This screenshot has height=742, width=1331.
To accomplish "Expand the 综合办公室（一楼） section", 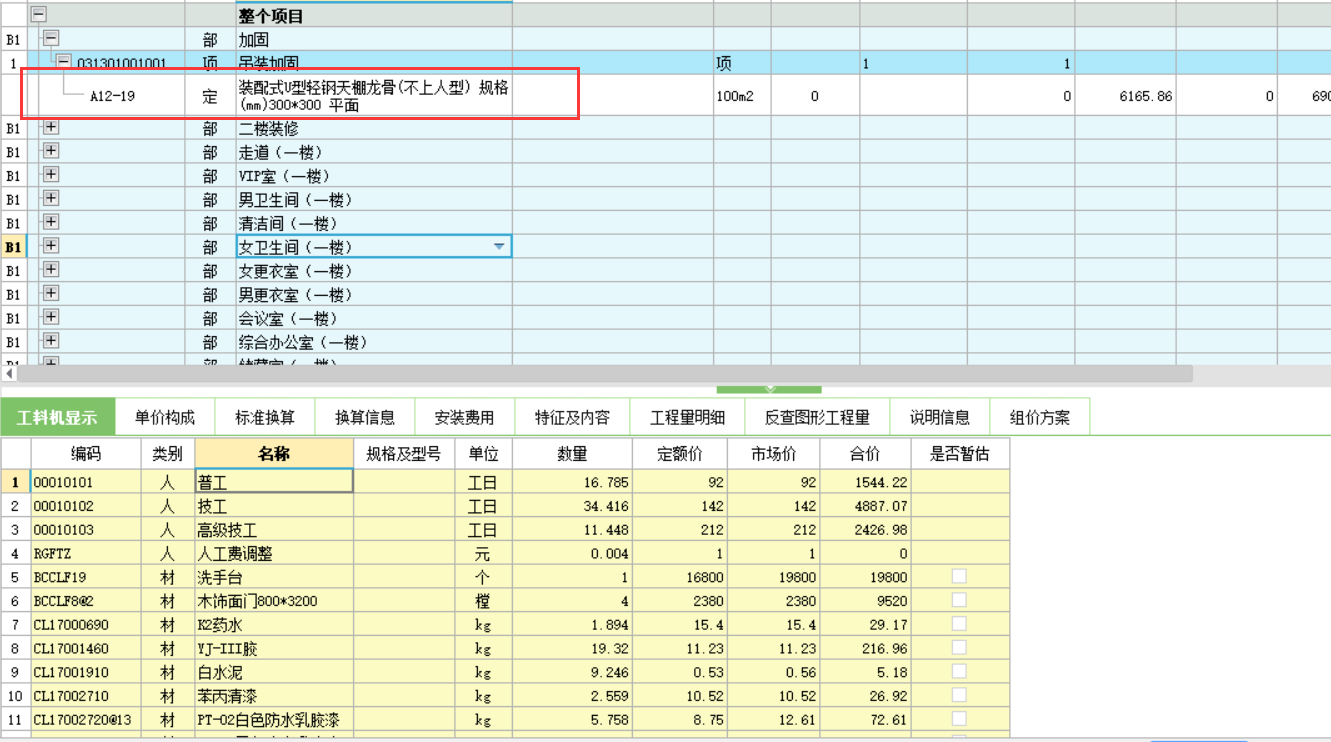I will pos(51,341).
